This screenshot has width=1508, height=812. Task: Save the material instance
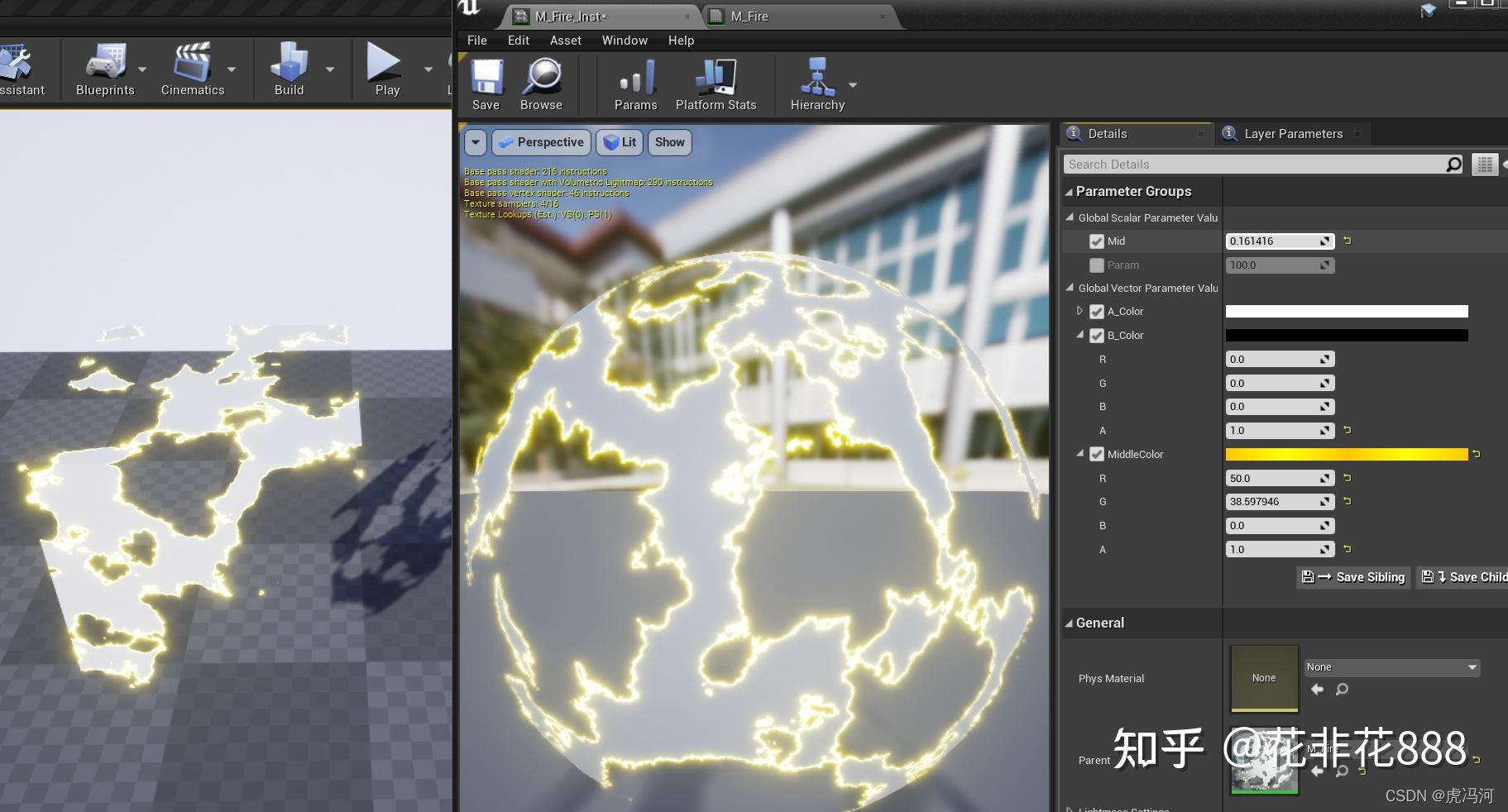[x=485, y=83]
